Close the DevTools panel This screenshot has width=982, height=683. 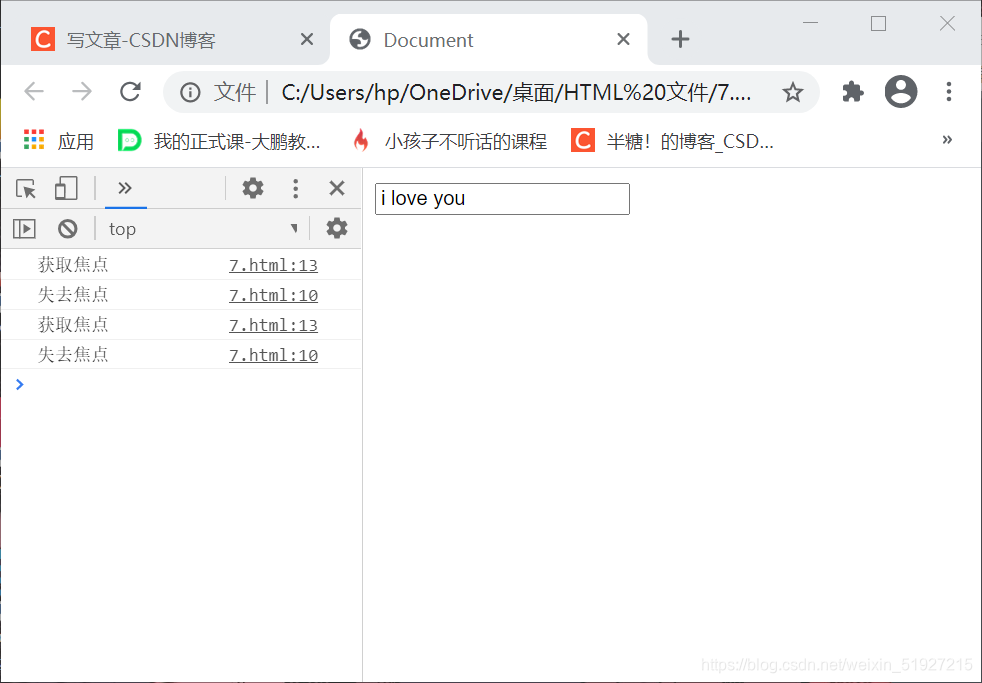337,188
